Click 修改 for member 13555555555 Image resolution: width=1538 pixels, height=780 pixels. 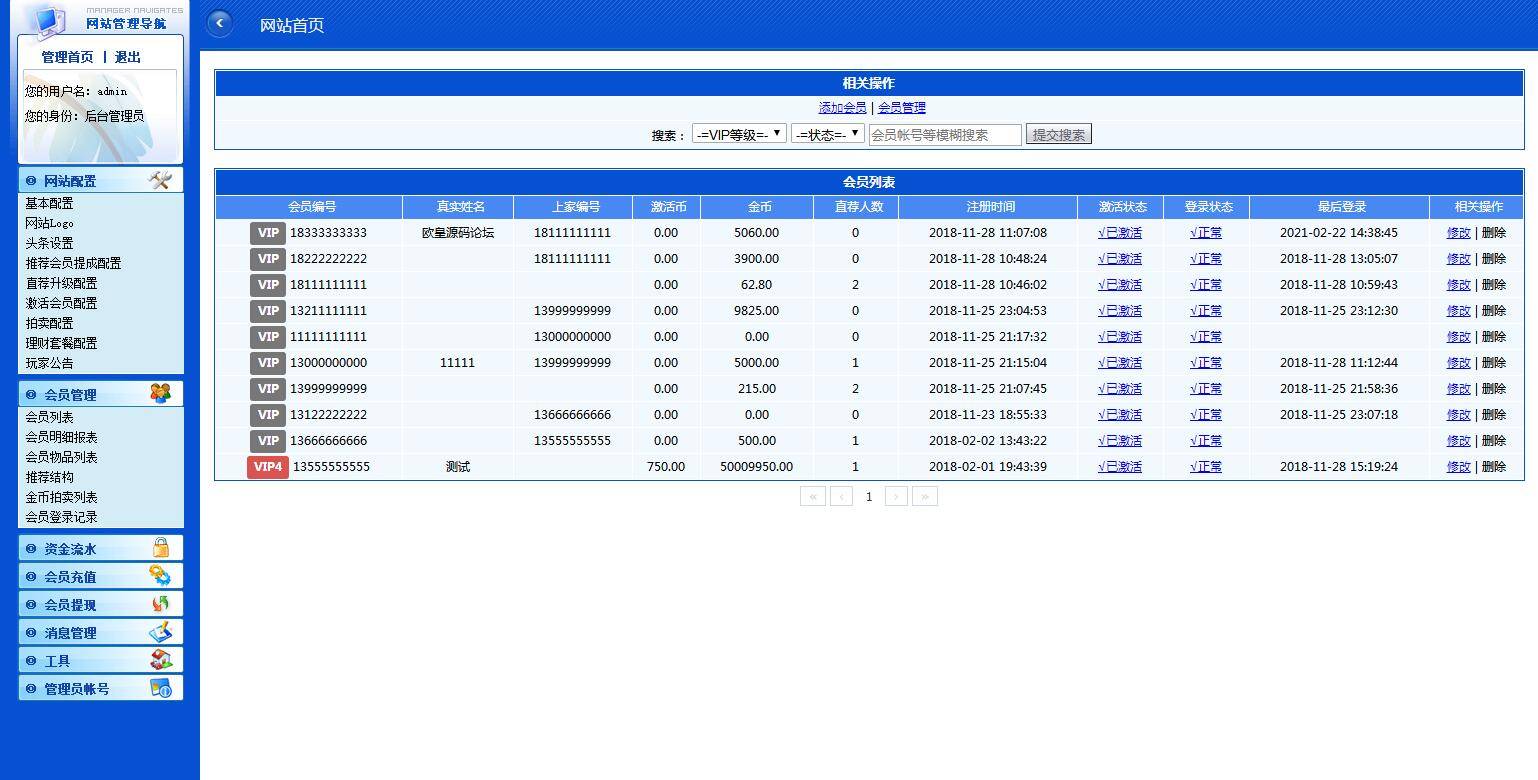click(x=1458, y=466)
